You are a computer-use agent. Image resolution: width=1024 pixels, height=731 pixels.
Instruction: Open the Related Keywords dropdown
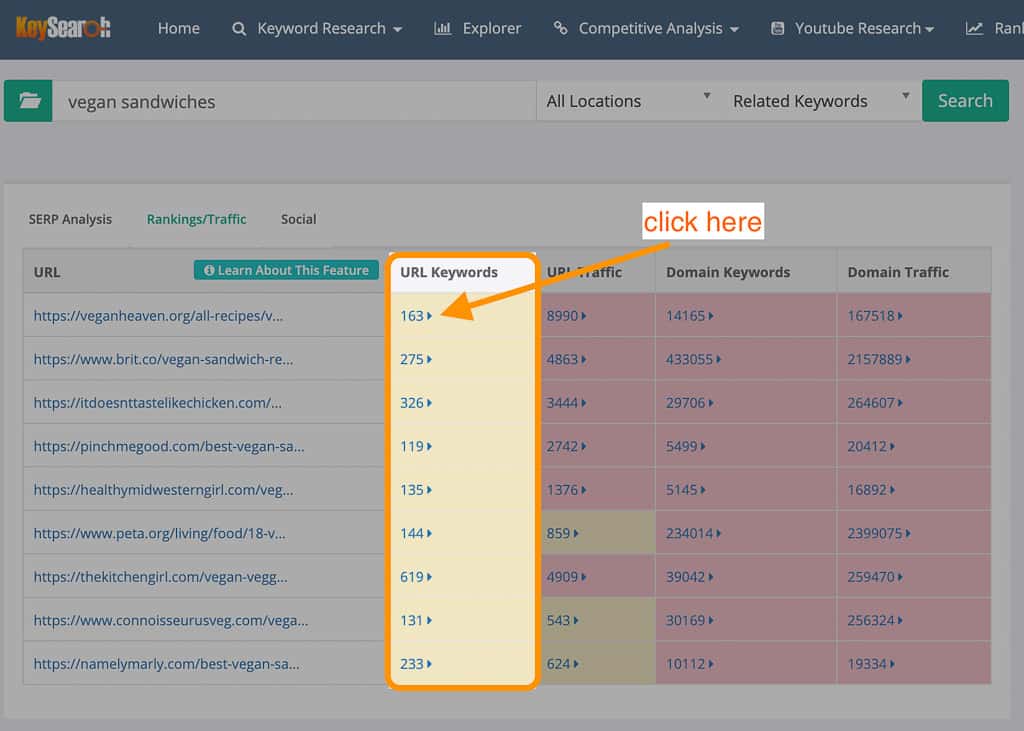(x=817, y=100)
